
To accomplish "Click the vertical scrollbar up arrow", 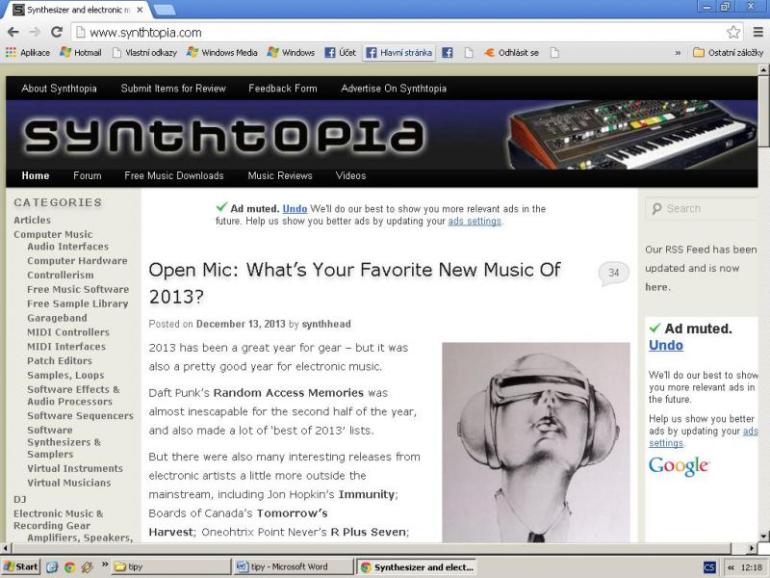I will (764, 70).
